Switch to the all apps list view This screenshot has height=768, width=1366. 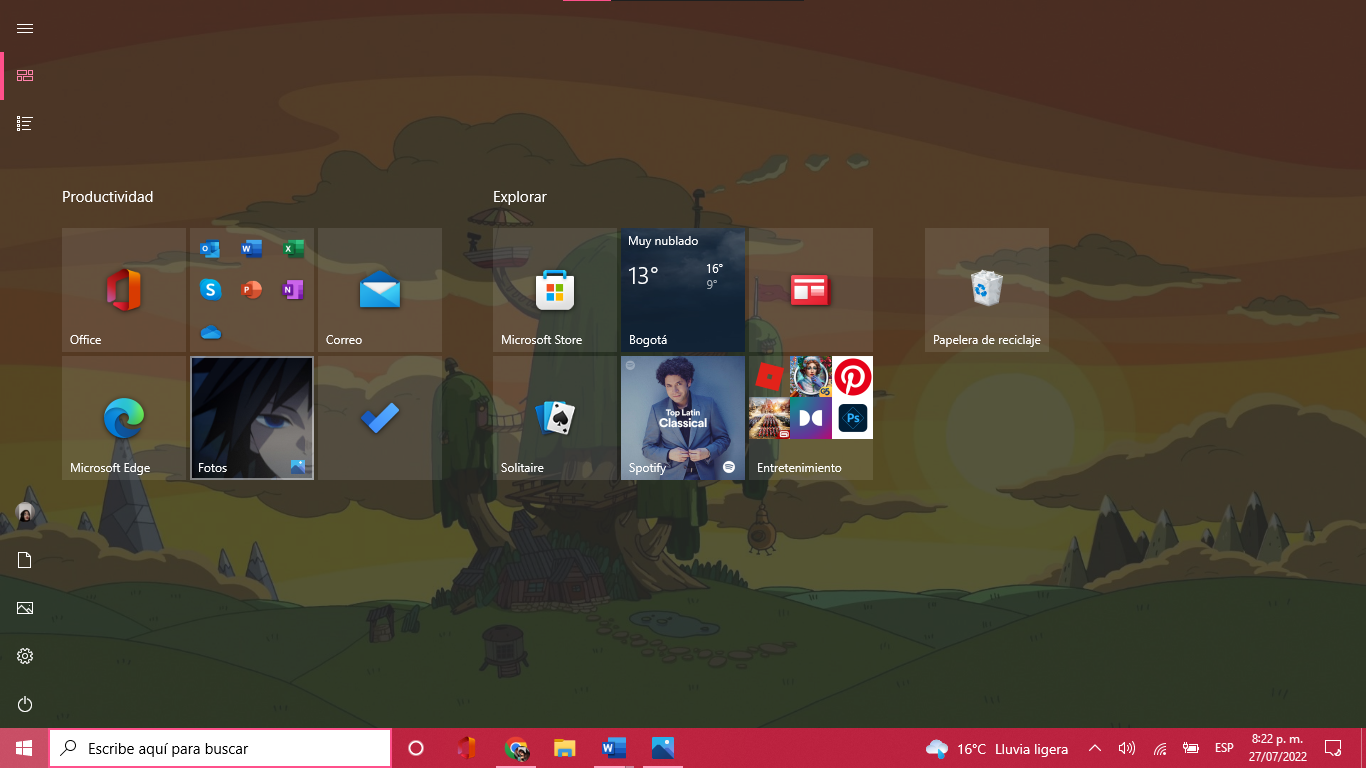pyautogui.click(x=25, y=124)
